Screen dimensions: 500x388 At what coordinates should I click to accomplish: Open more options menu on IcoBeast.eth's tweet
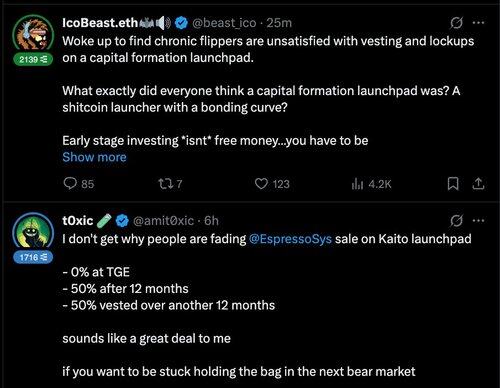click(478, 23)
